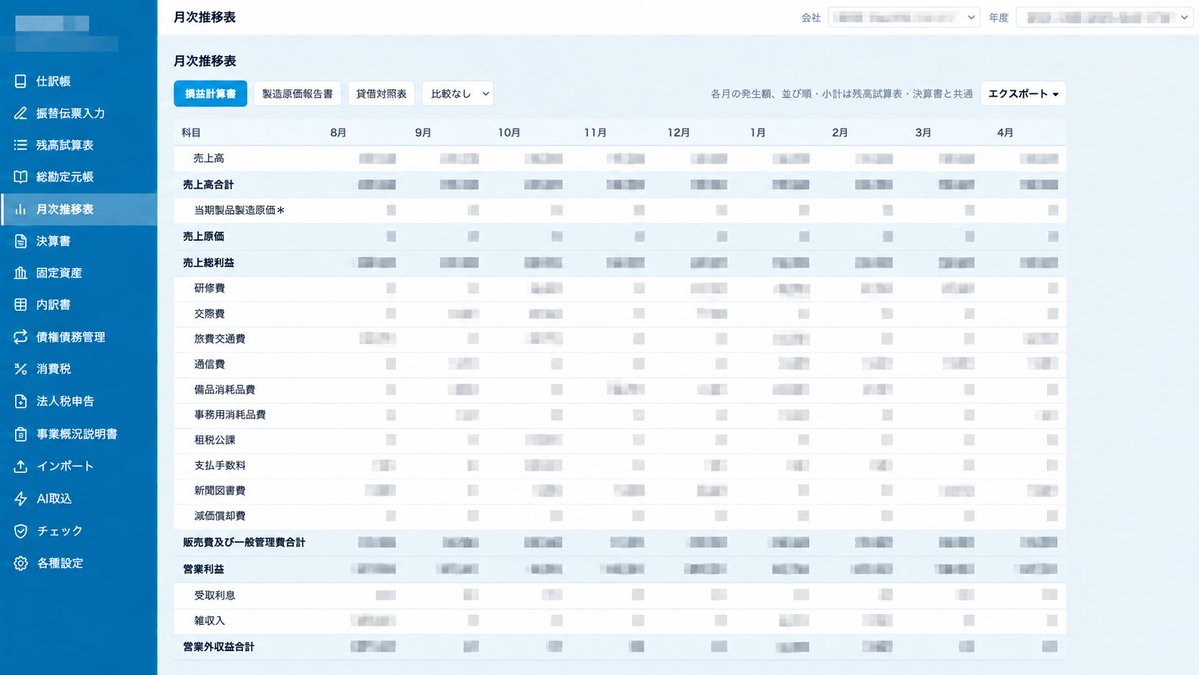Switch to the 貸借対照表 tab

tap(382, 94)
